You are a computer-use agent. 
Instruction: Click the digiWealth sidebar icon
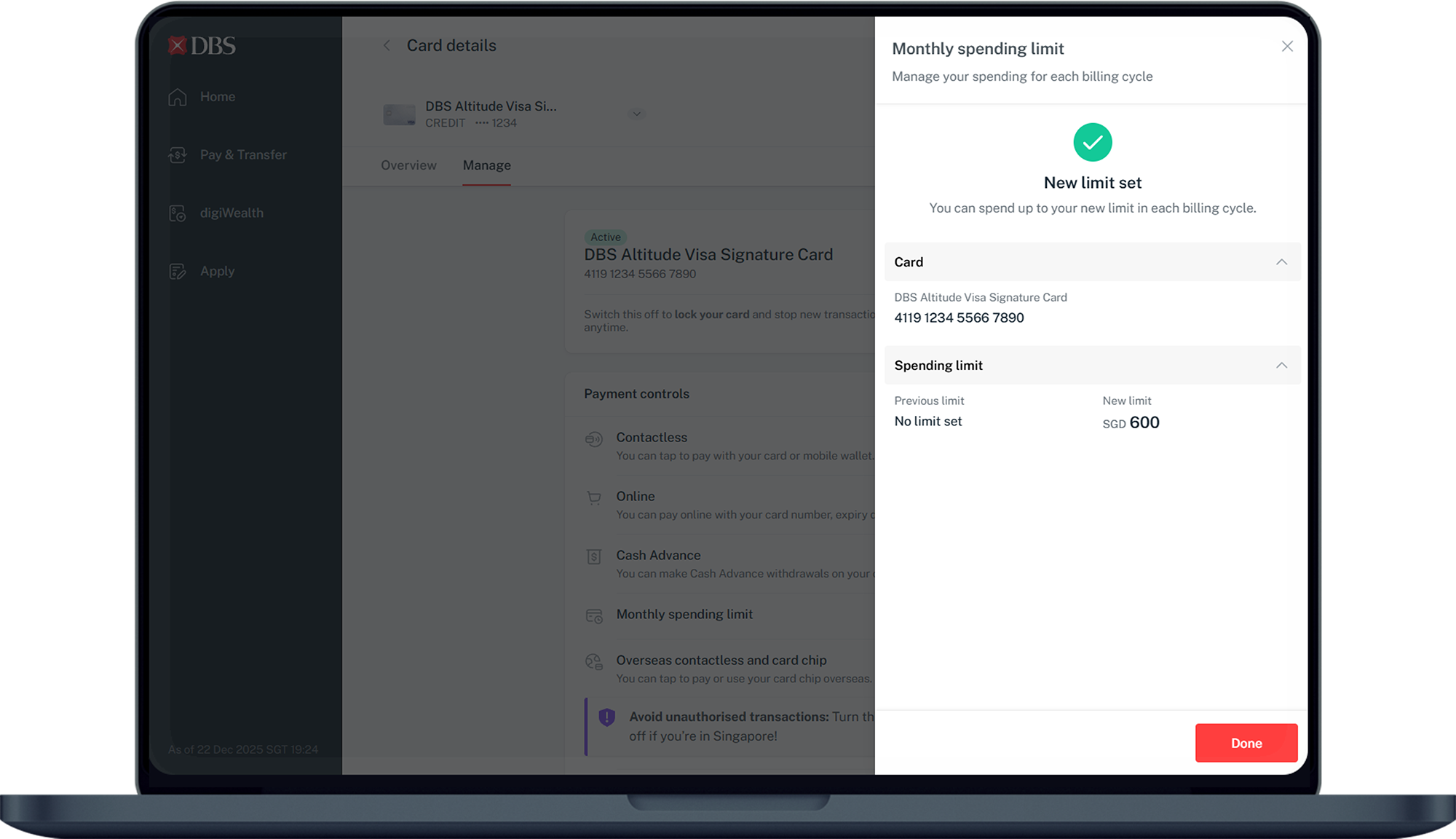tap(178, 213)
